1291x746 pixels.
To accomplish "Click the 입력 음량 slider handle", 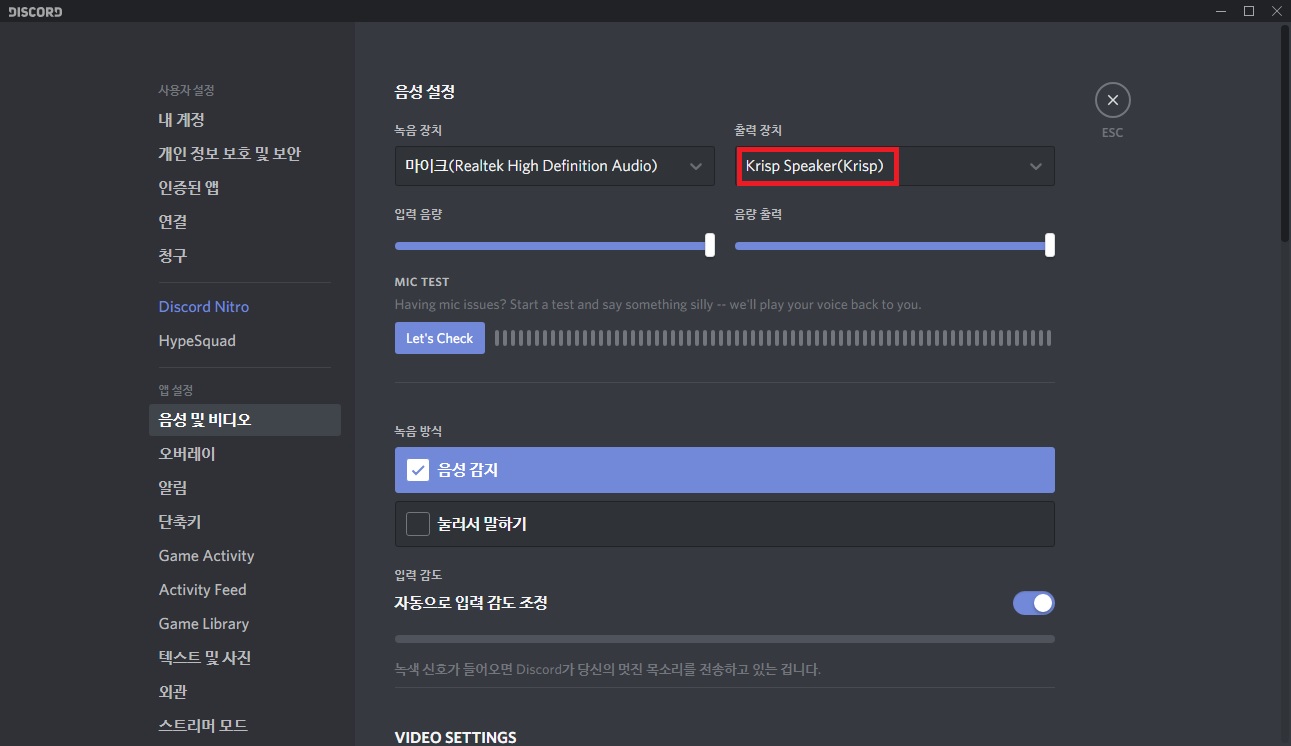I will pos(710,245).
